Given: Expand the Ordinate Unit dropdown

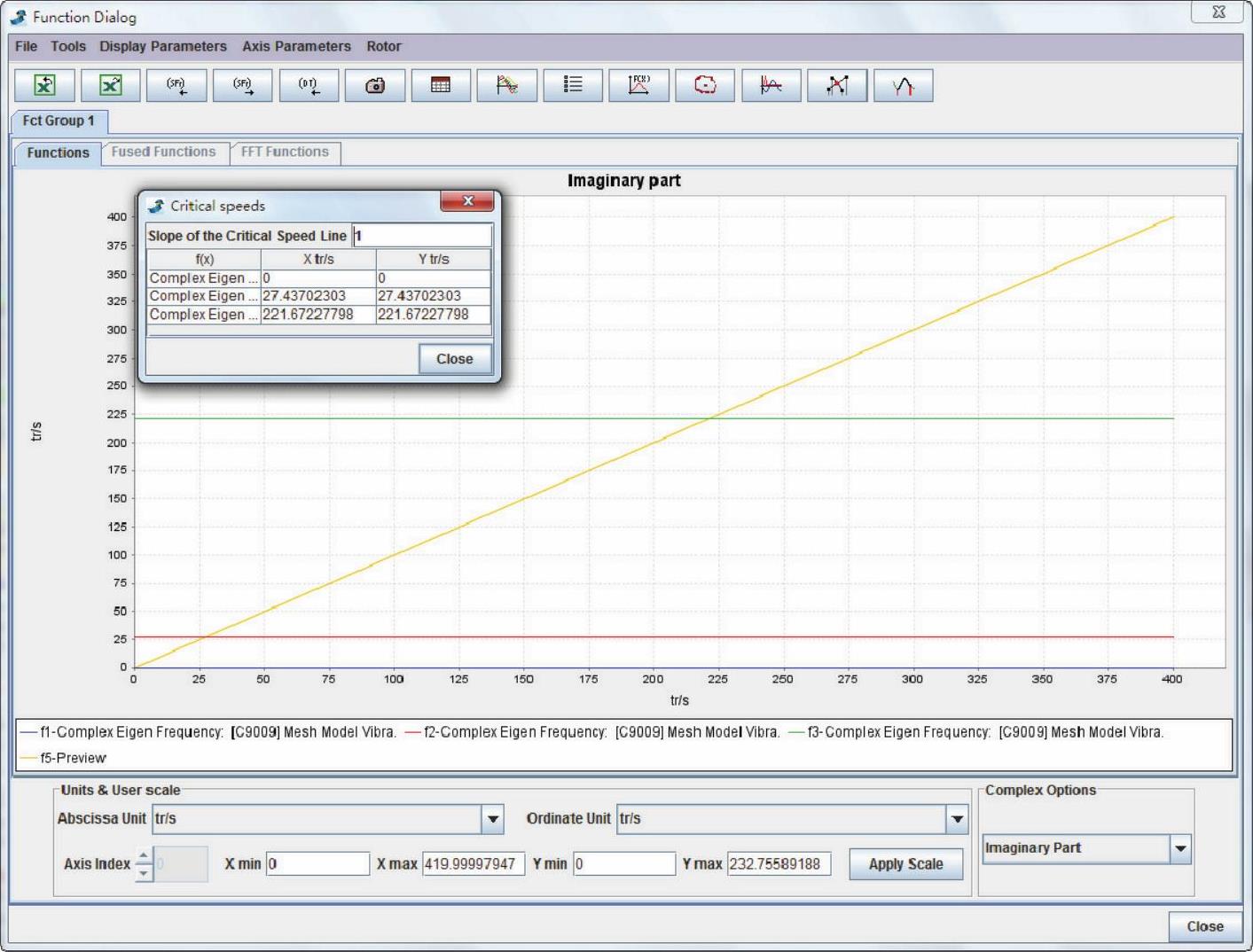Looking at the screenshot, I should 957,819.
